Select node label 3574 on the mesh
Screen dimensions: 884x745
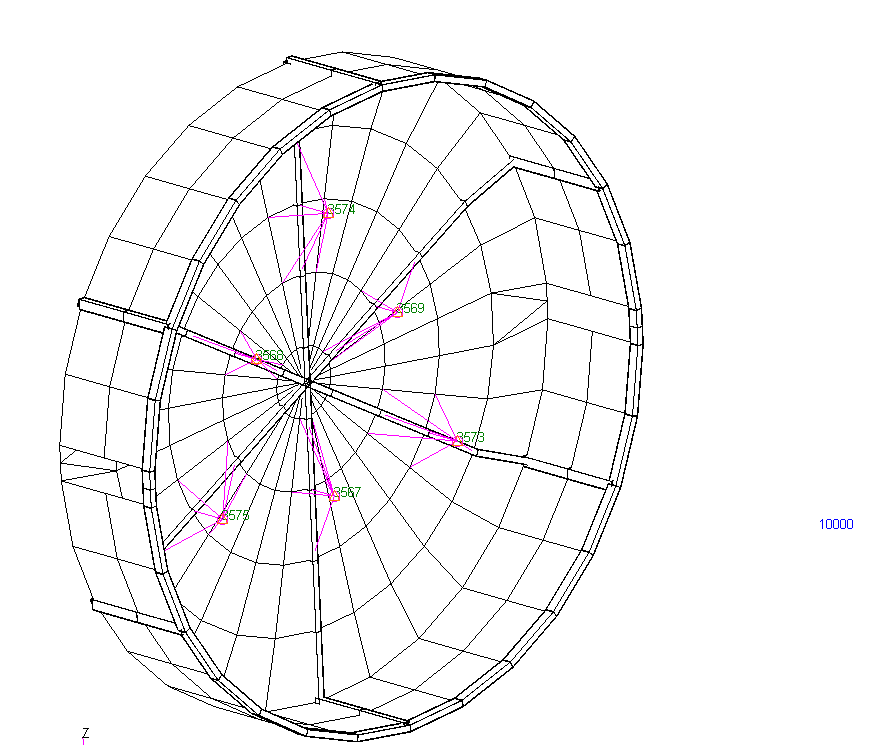pos(341,209)
